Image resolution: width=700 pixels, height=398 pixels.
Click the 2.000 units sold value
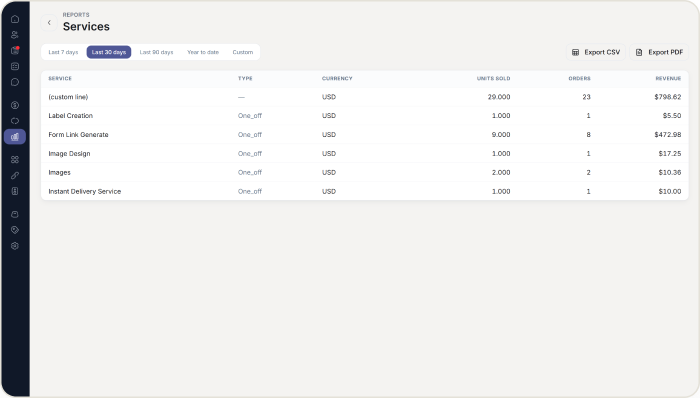[501, 173]
